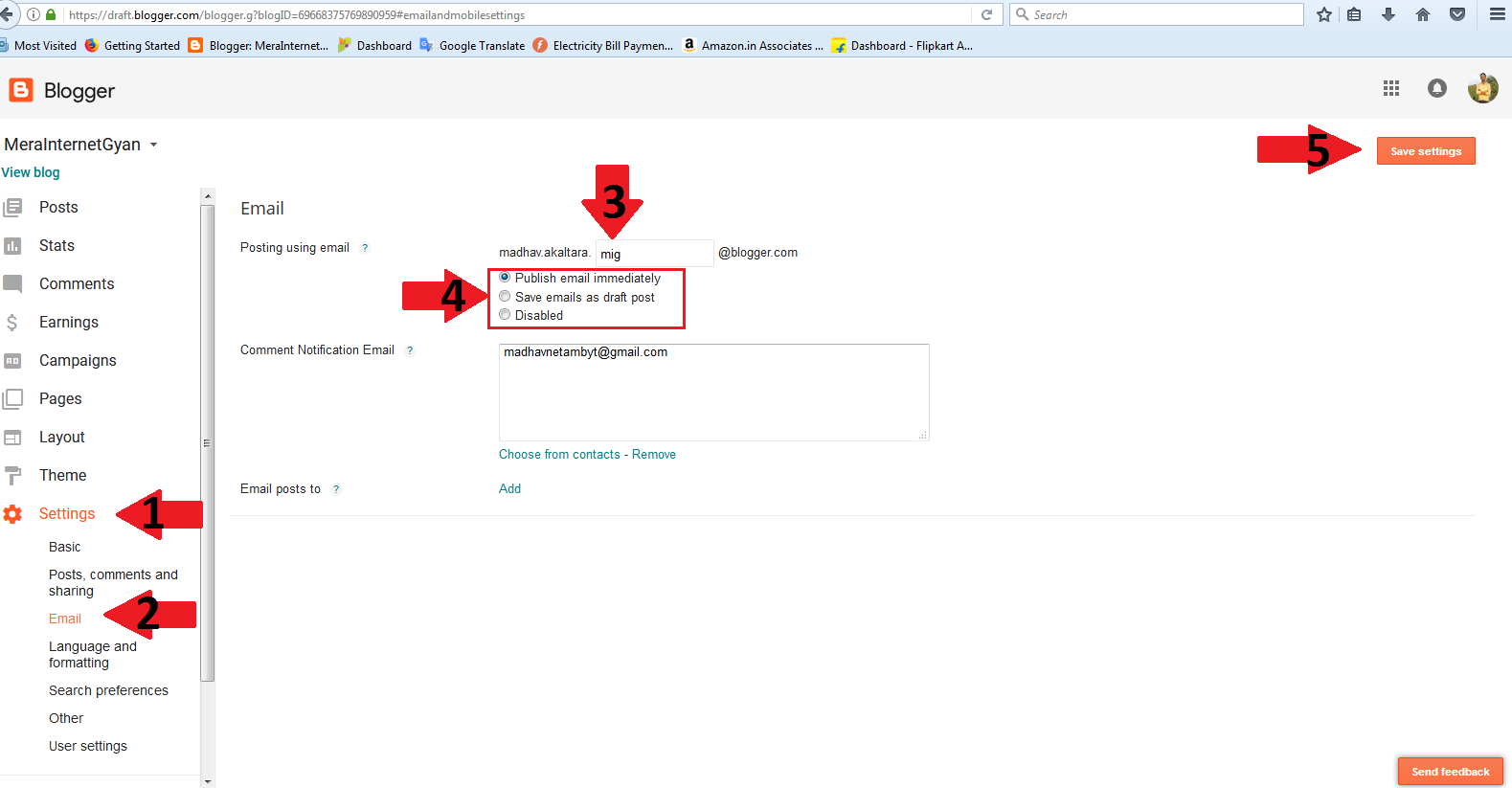Viewport: 1512px width, 788px height.
Task: Open account profile avatar
Action: [x=1483, y=88]
